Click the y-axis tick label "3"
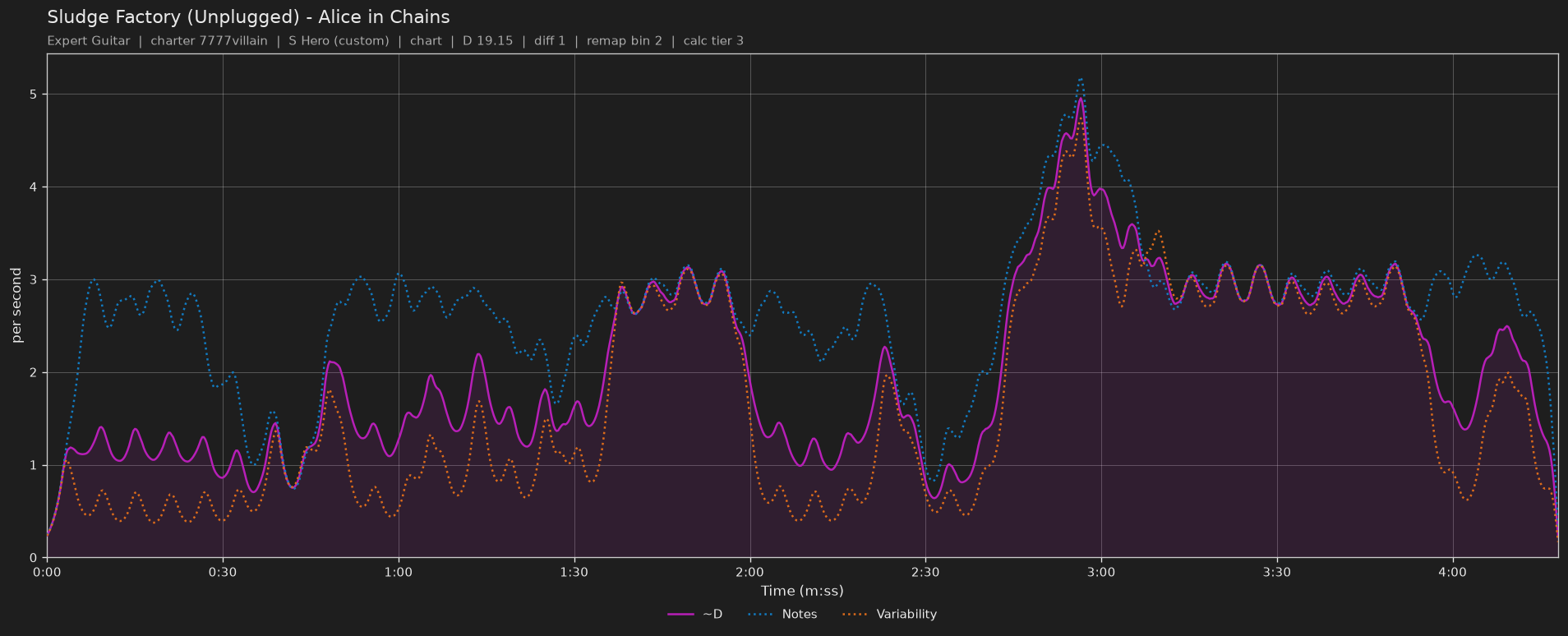Screen dimensions: 1568x636 [35, 280]
